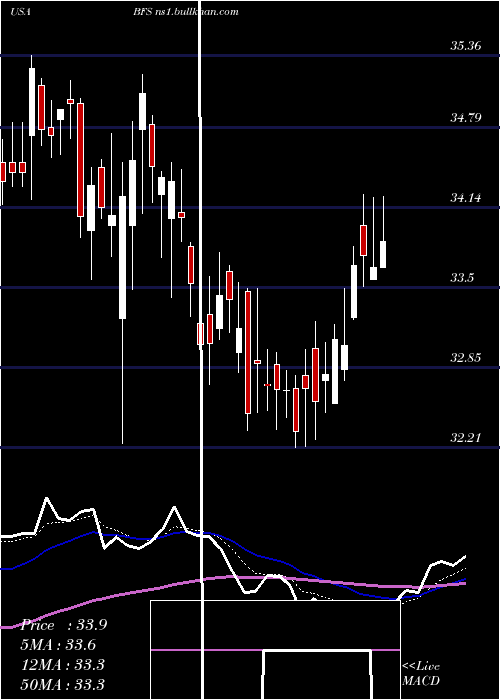The width and height of the screenshot is (500, 700).
Task: Click the USA market label
Action: 20,12
